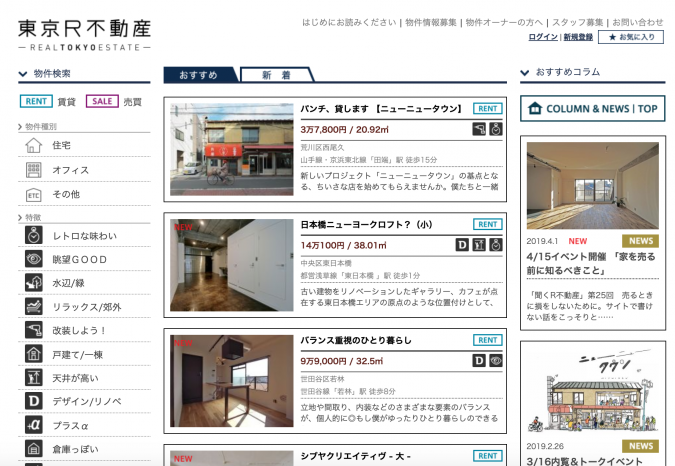Open listing title バランス重視のひとり暮らし

tap(356, 340)
